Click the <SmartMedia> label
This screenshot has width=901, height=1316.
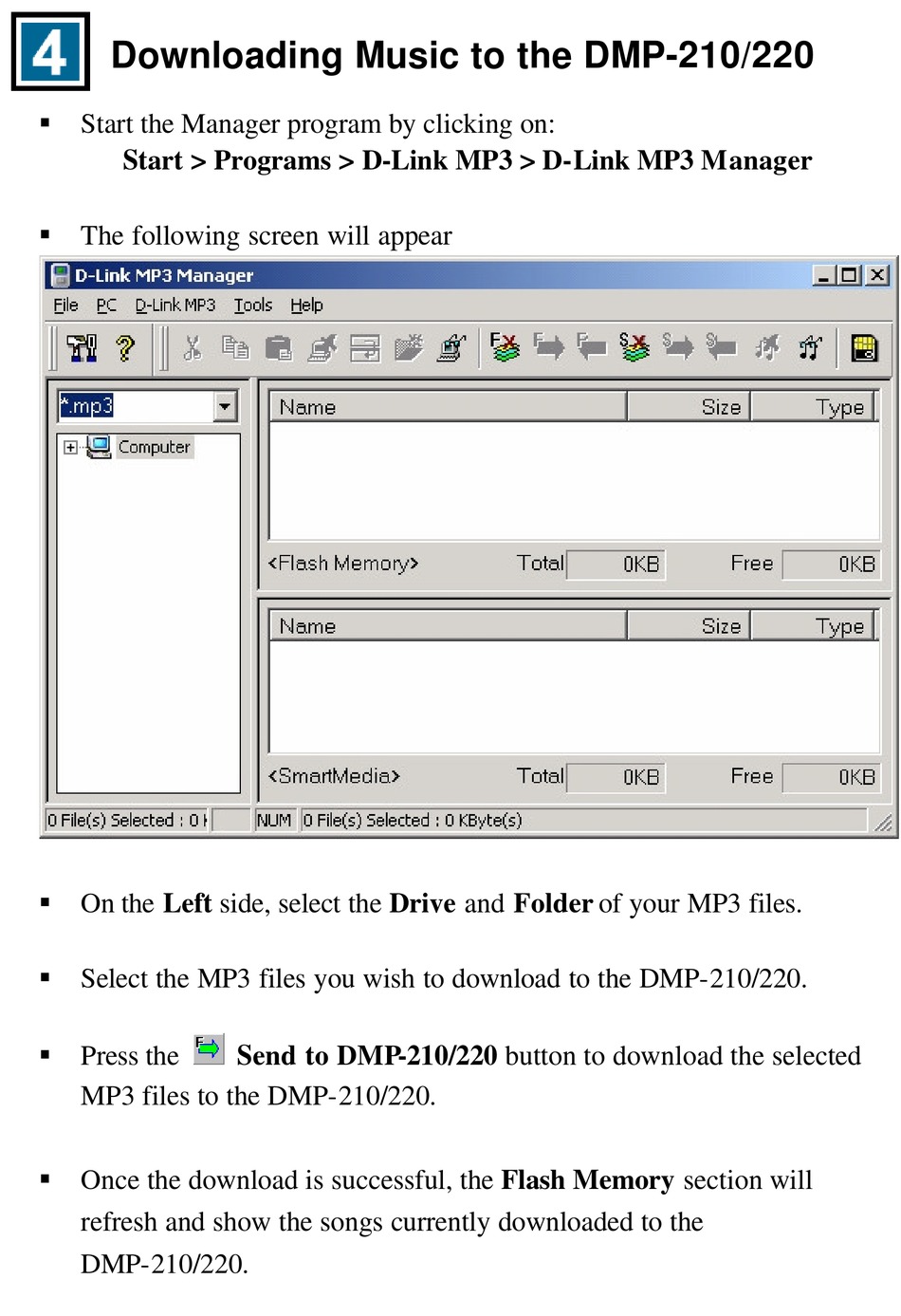pyautogui.click(x=334, y=776)
